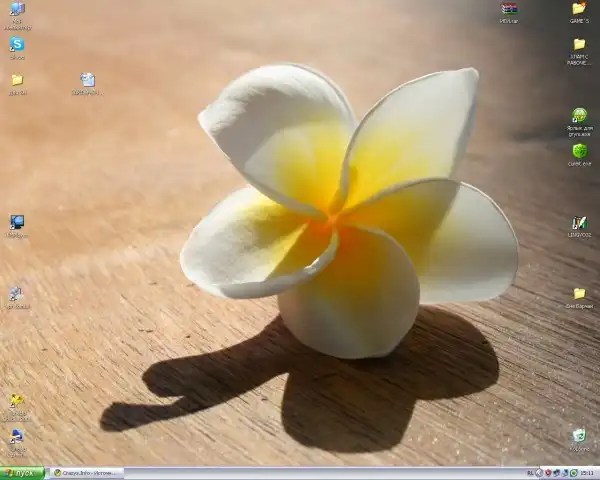This screenshot has height=480, width=600.
Task: Click the system tray clock
Action: 586,473
